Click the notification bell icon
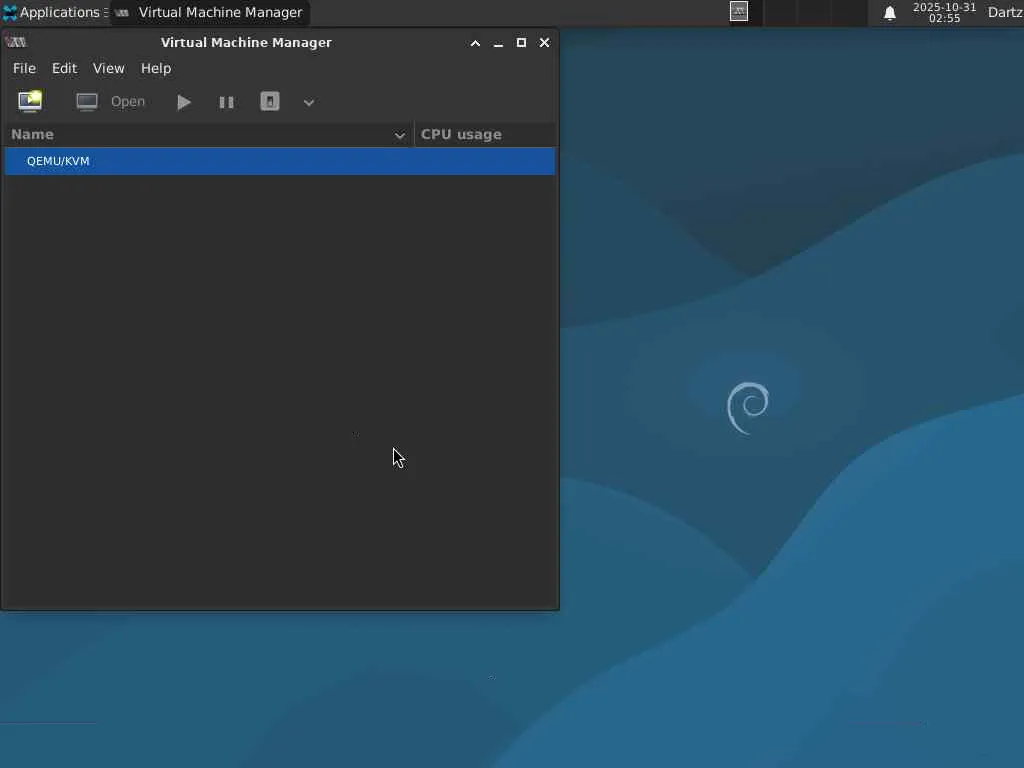1024x768 pixels. pyautogui.click(x=889, y=13)
